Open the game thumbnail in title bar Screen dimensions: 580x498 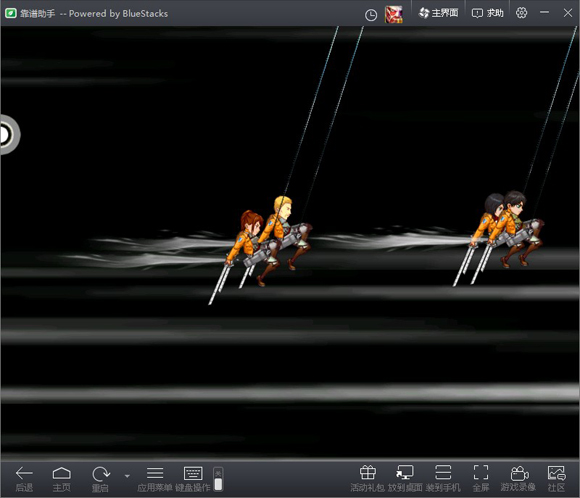(x=394, y=14)
